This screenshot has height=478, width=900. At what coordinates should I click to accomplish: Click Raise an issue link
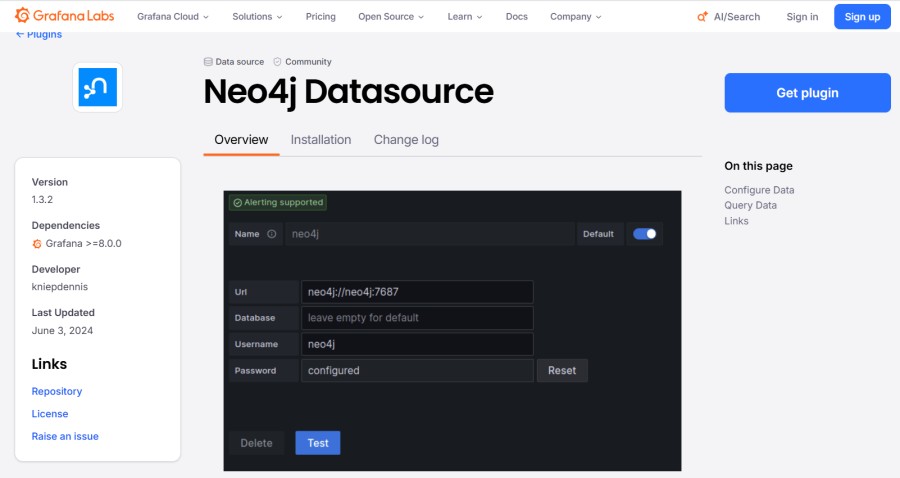click(x=65, y=436)
